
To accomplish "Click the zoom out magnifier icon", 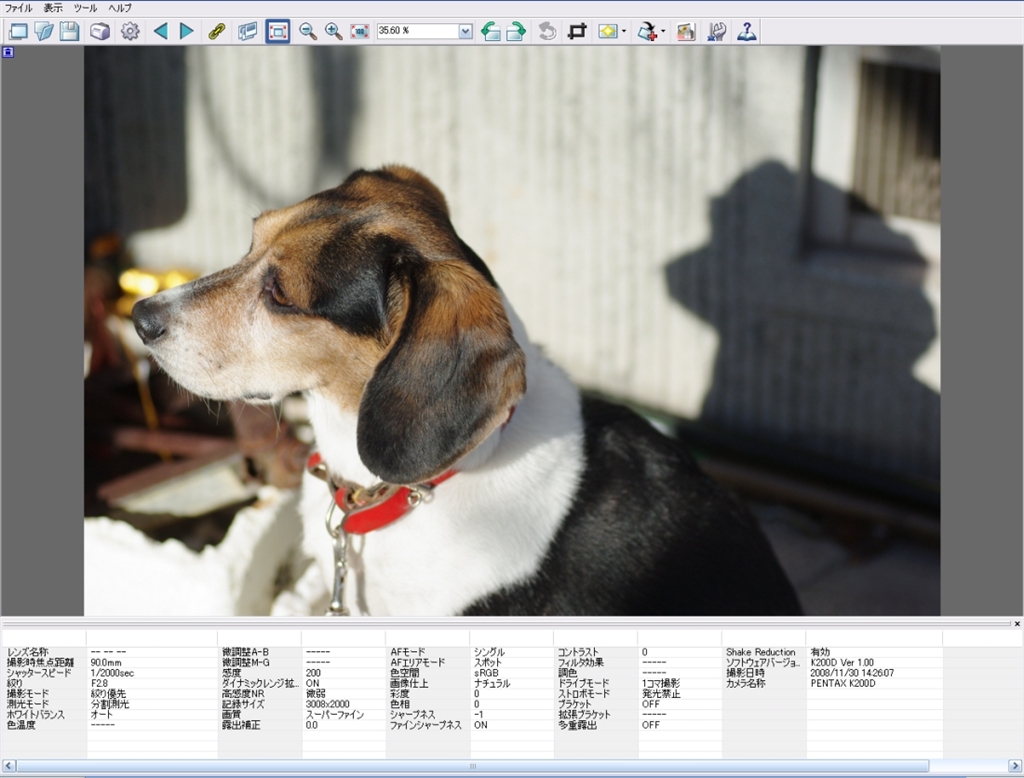I will point(308,31).
